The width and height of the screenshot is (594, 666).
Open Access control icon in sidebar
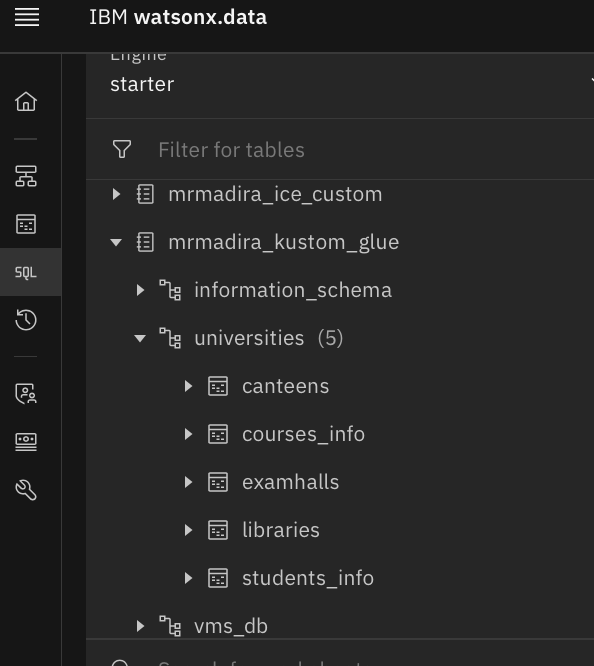coord(26,394)
